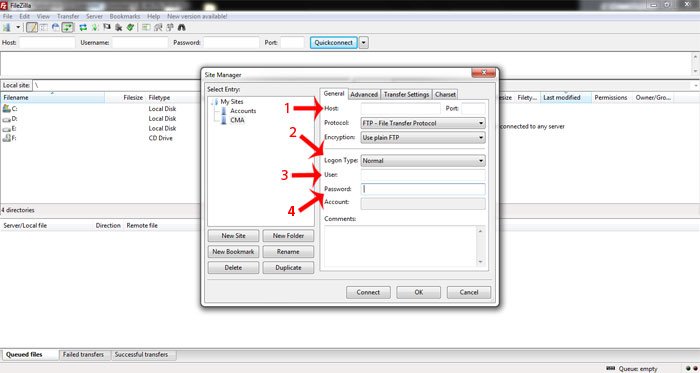Click the reconnect green check icon

(x=130, y=28)
